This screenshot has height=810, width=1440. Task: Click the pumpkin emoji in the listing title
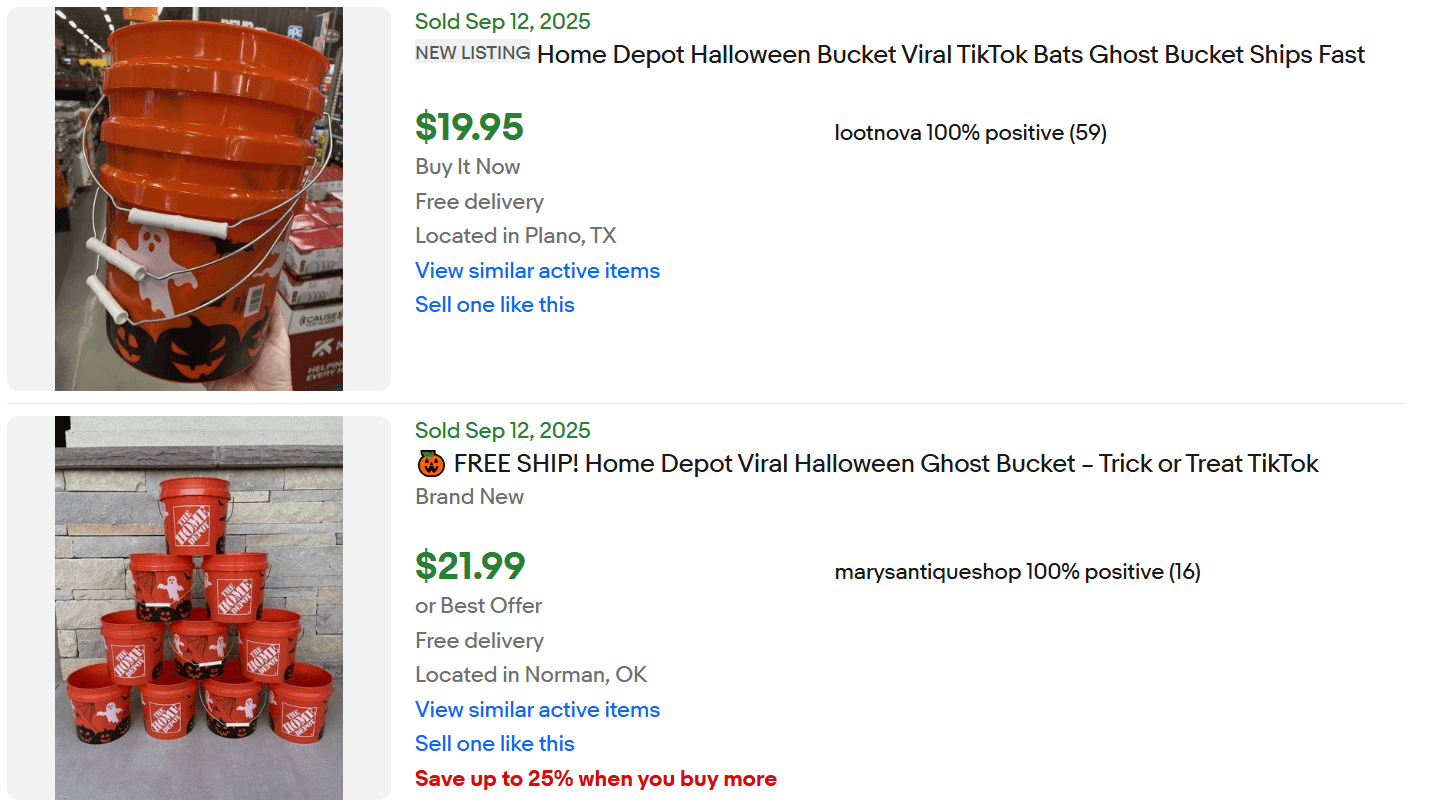tap(426, 463)
